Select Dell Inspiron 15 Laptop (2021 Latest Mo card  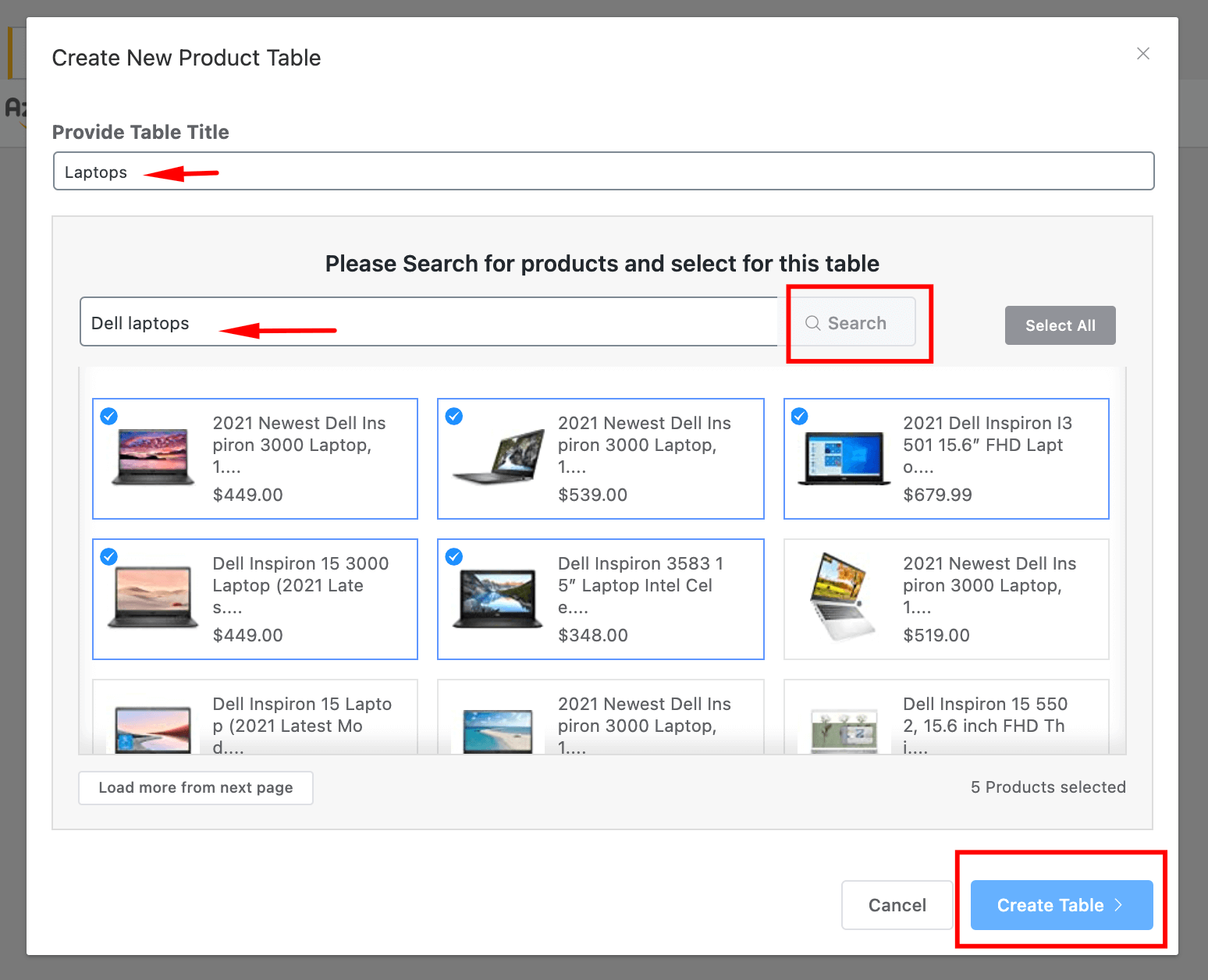tap(255, 716)
